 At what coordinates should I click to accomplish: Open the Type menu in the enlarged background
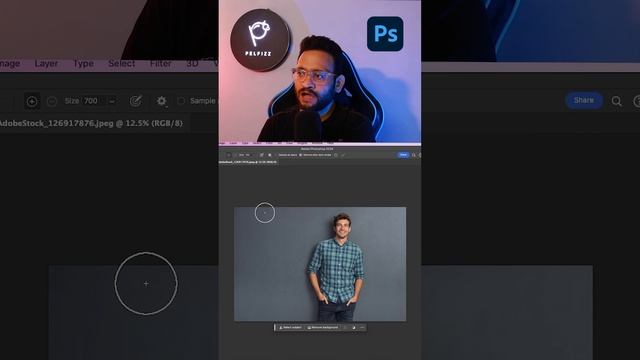[83, 64]
